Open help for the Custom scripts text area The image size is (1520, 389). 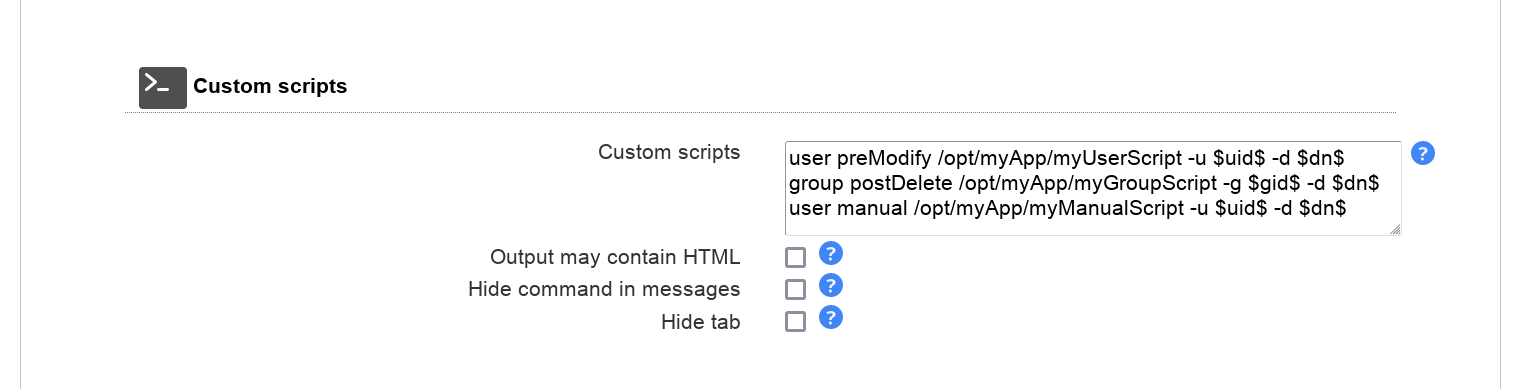(1423, 153)
